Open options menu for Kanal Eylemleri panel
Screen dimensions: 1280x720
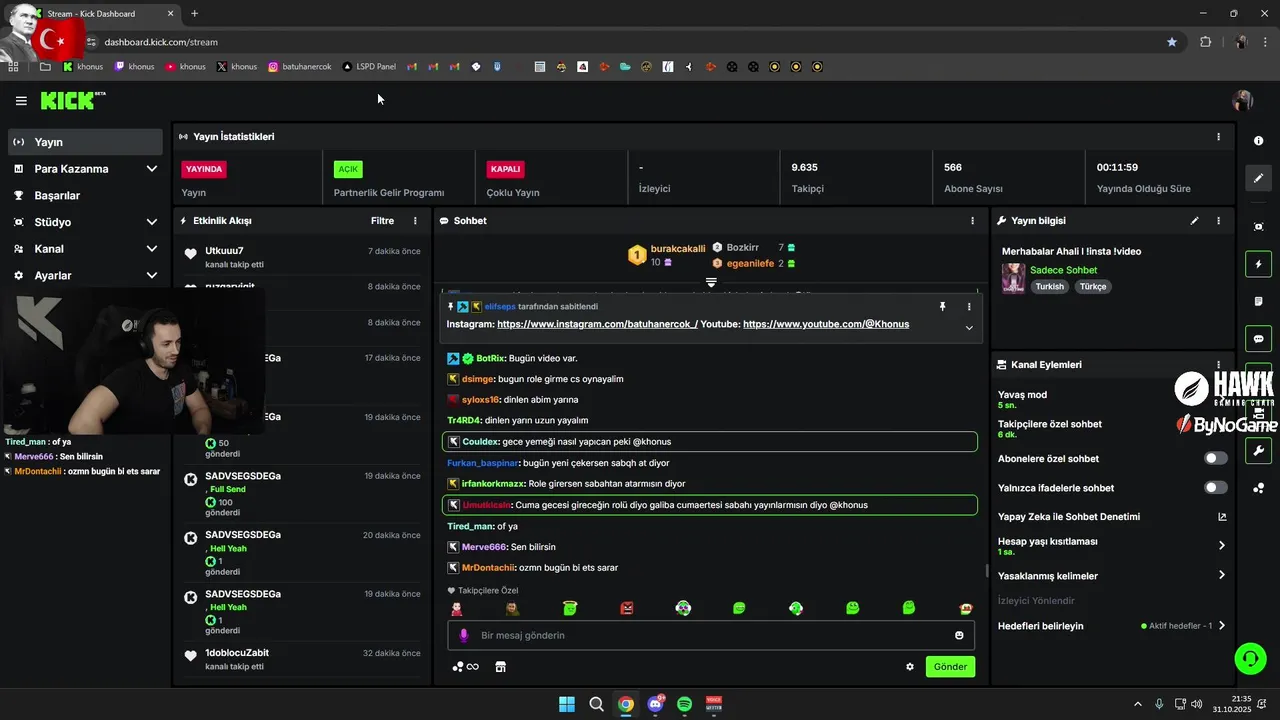[1218, 365]
